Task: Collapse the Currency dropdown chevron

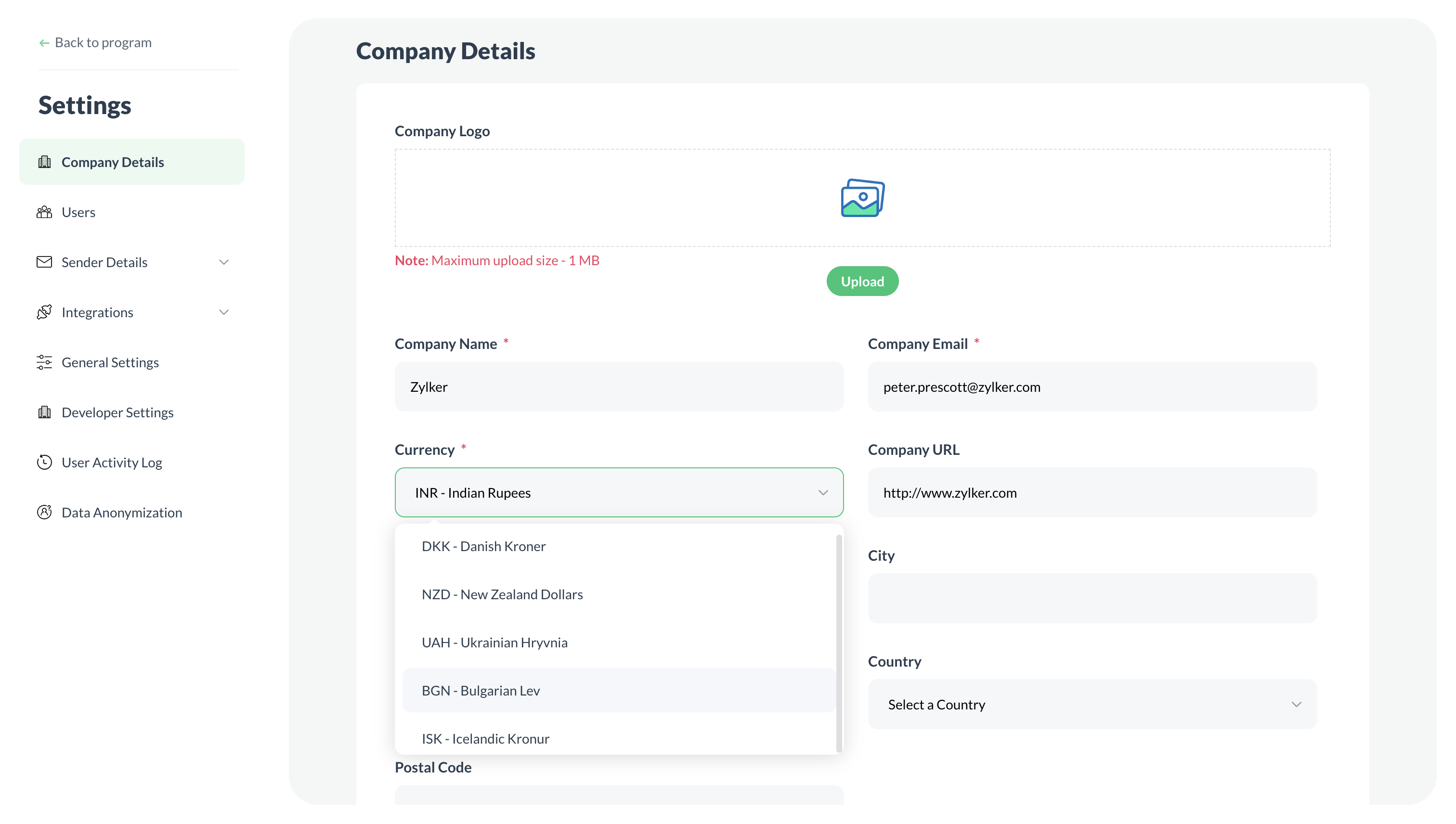Action: (x=824, y=492)
